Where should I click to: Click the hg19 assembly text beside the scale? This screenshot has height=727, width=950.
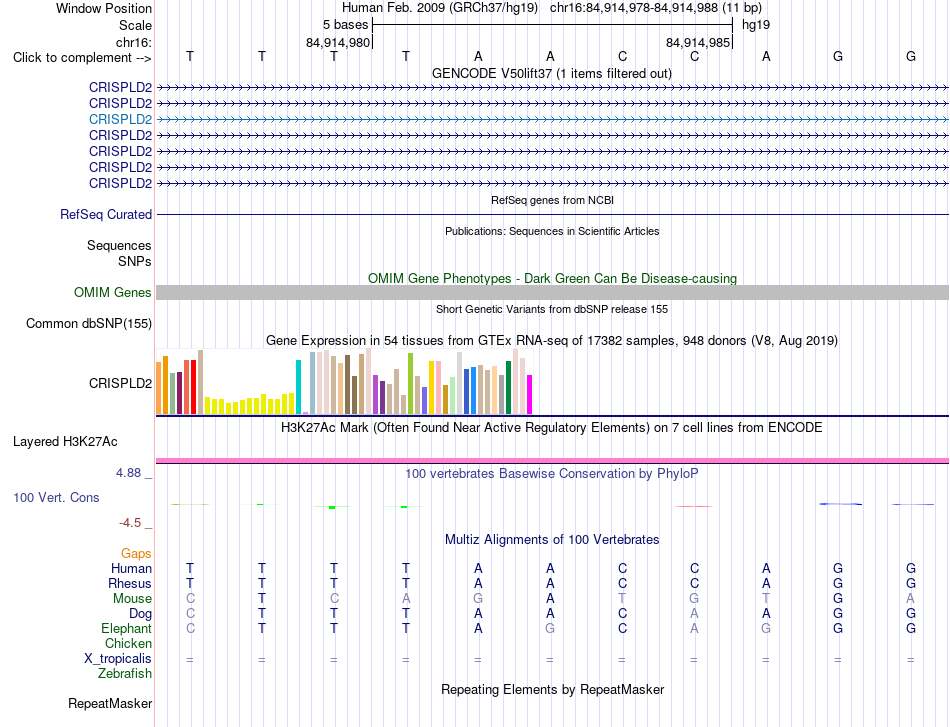(x=756, y=25)
